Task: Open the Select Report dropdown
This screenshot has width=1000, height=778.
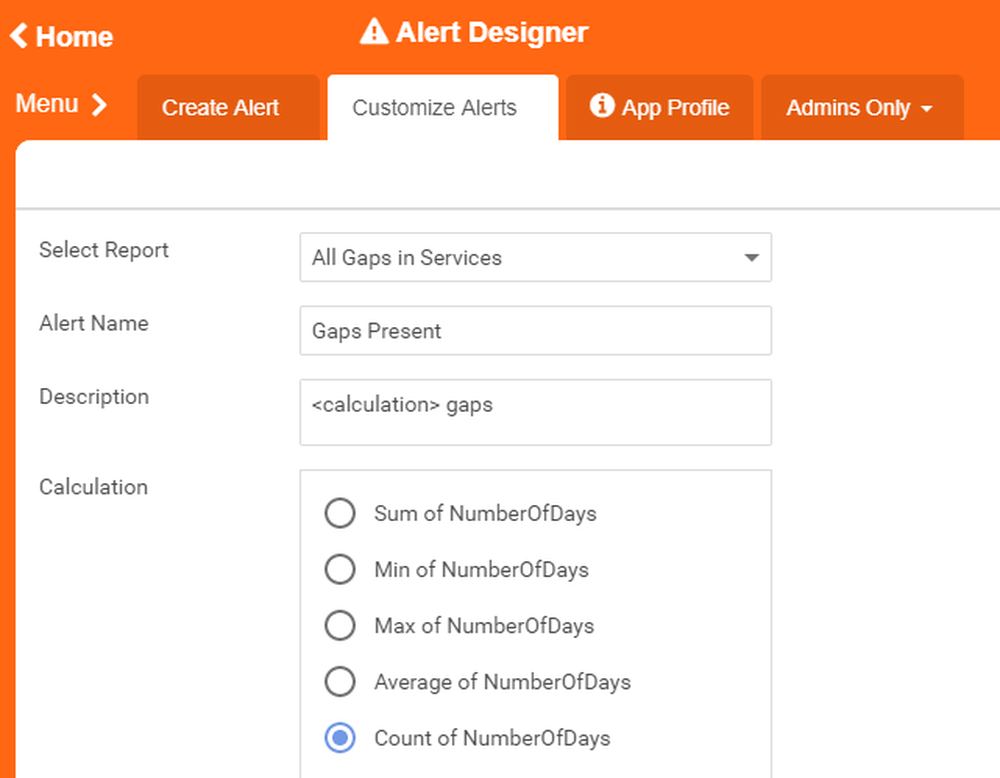Action: (x=536, y=258)
